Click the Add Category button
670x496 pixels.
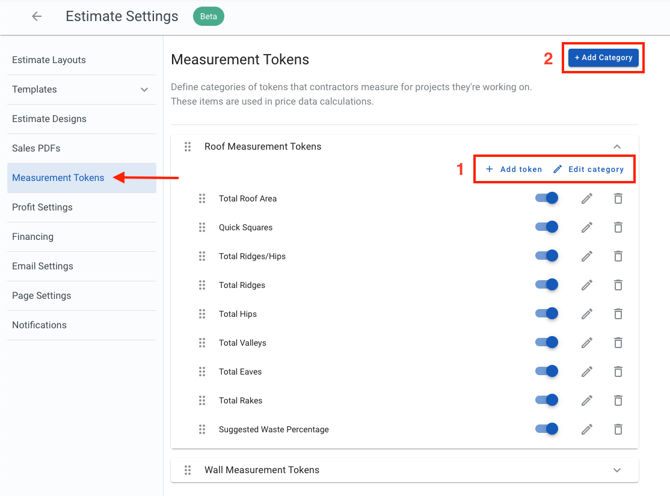[x=603, y=58]
